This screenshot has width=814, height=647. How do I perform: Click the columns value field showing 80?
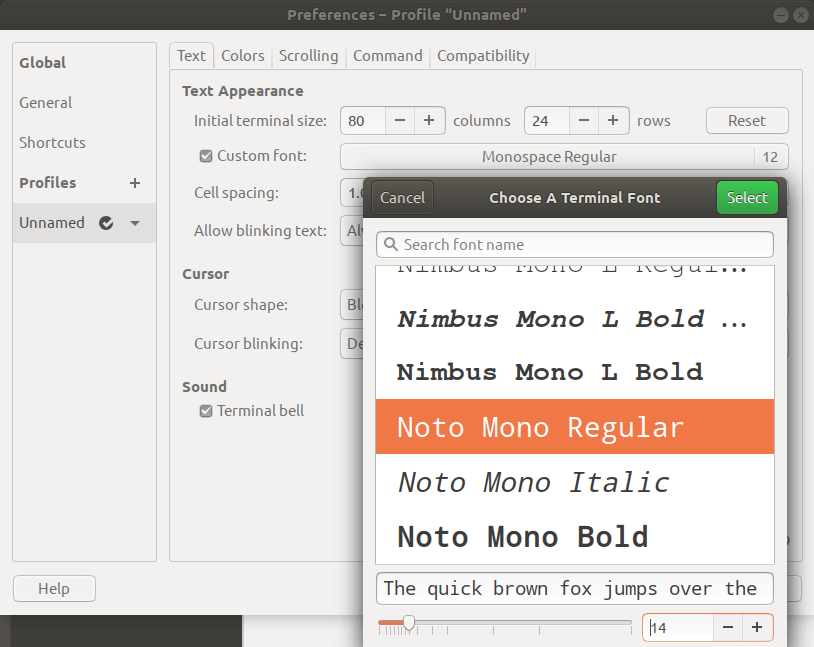[x=363, y=120]
